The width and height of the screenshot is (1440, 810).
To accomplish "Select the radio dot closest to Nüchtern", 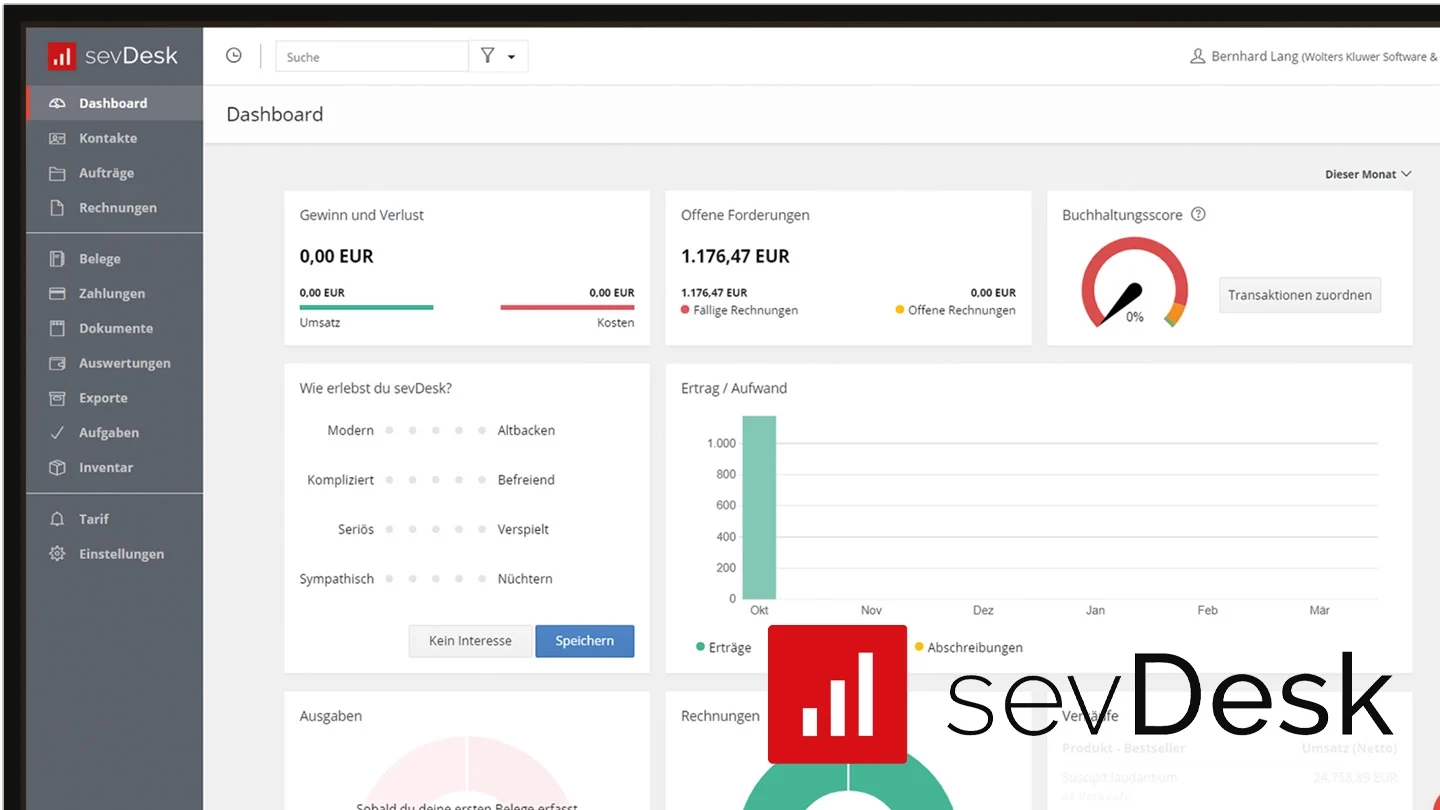I will tap(482, 578).
